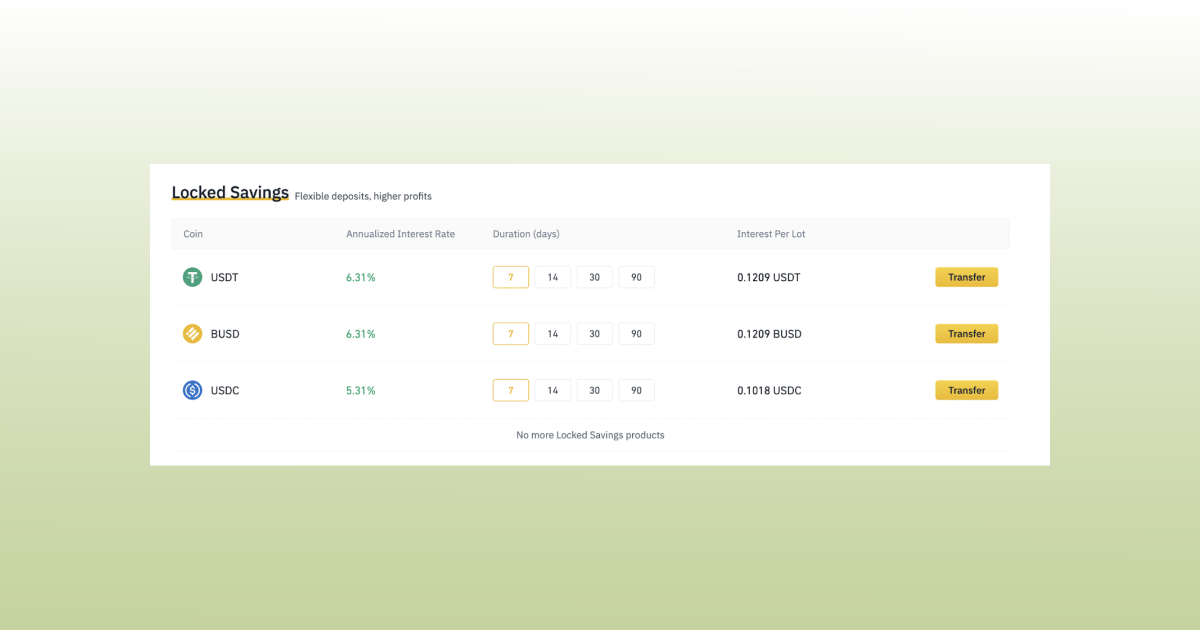Viewport: 1200px width, 630px height.
Task: Click the Coin column header
Action: point(192,234)
